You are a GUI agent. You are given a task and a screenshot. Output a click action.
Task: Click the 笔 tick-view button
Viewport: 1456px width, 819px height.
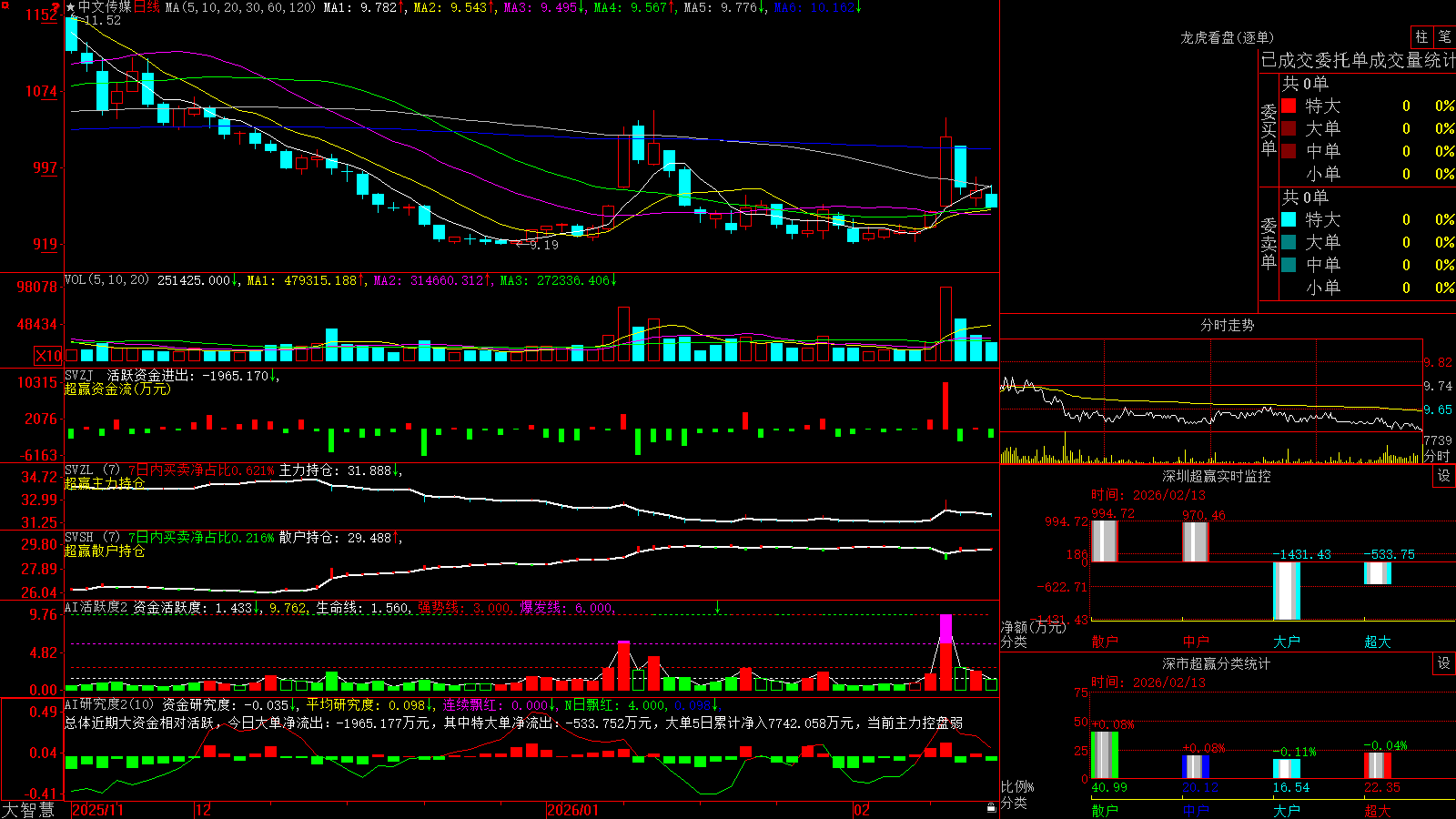tap(1445, 37)
